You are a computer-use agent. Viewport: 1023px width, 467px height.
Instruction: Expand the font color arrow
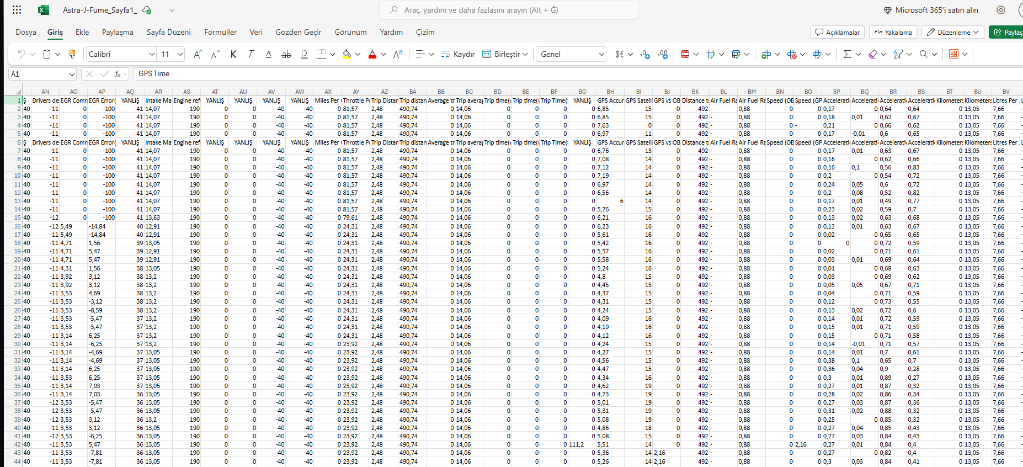pos(384,54)
